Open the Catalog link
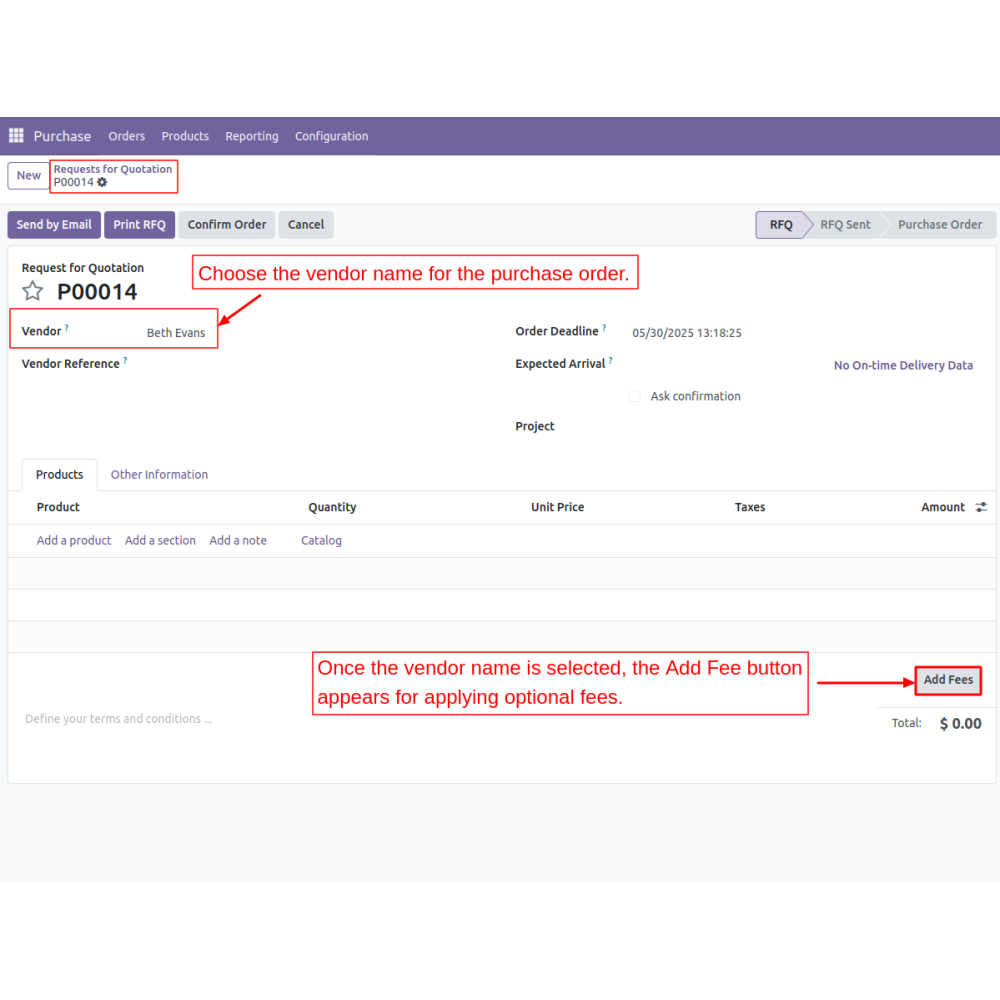The height and width of the screenshot is (1000, 1000). tap(321, 540)
